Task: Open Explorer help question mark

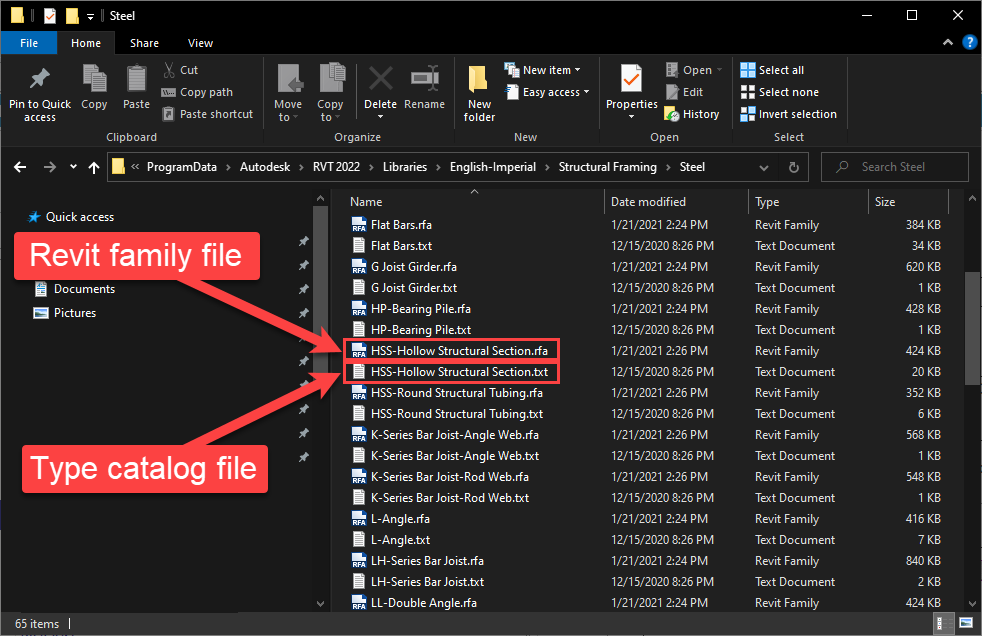Action: (969, 43)
